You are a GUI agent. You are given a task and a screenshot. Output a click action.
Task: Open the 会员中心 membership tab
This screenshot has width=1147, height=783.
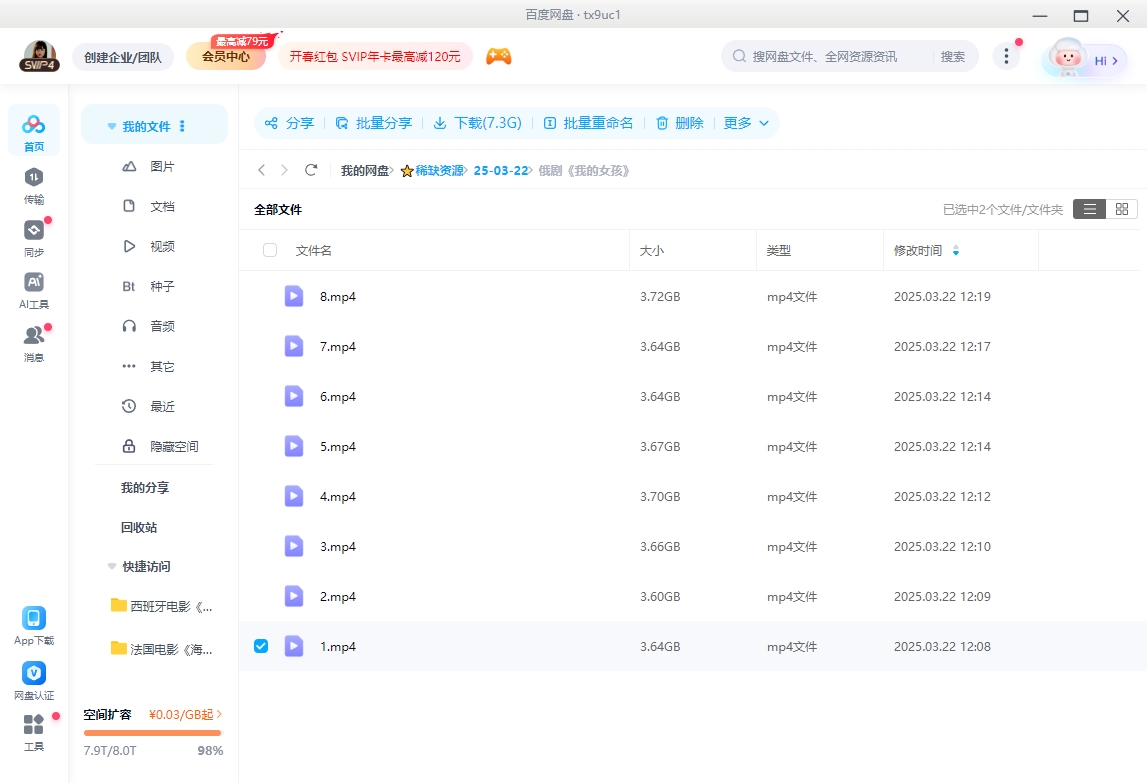pos(228,57)
